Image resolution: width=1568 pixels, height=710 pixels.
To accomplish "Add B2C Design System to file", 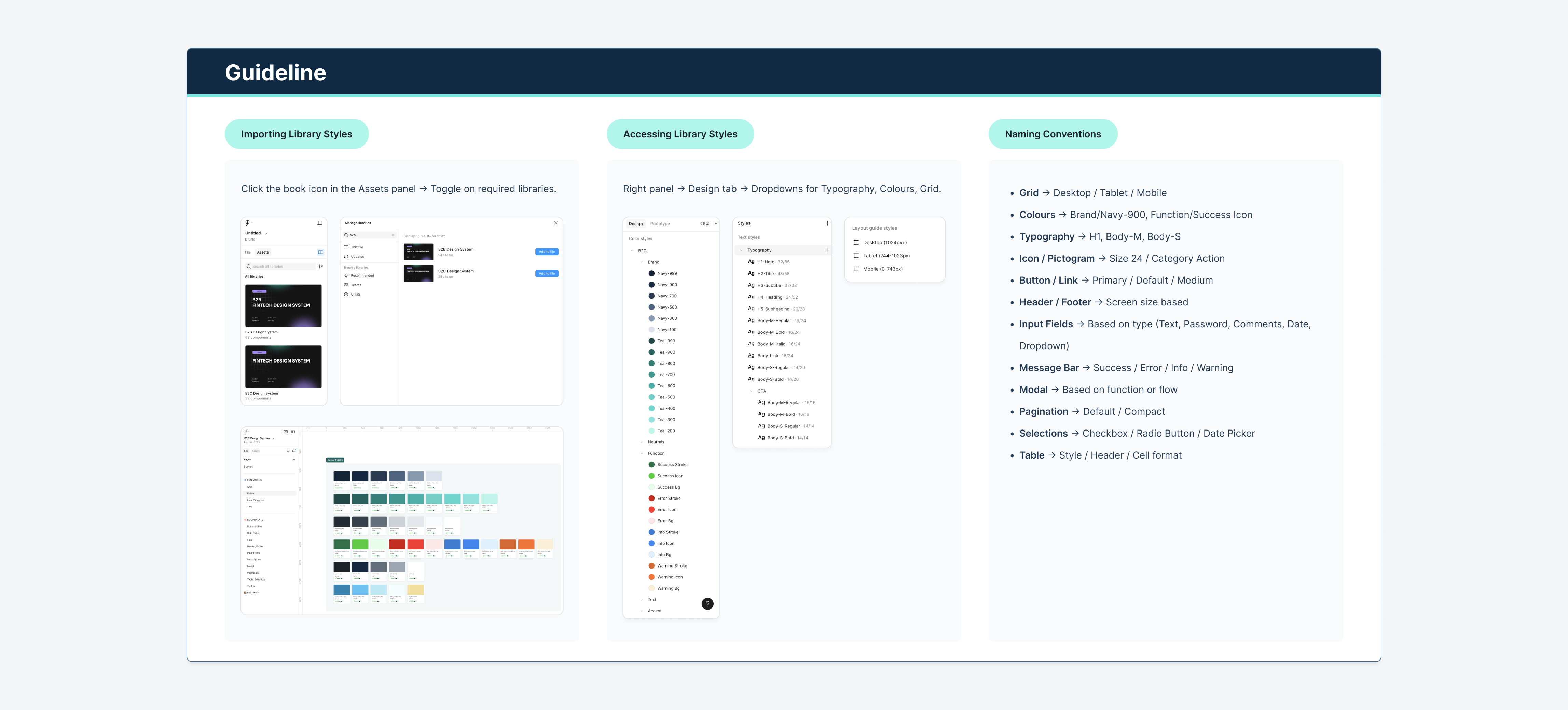I will pos(546,273).
